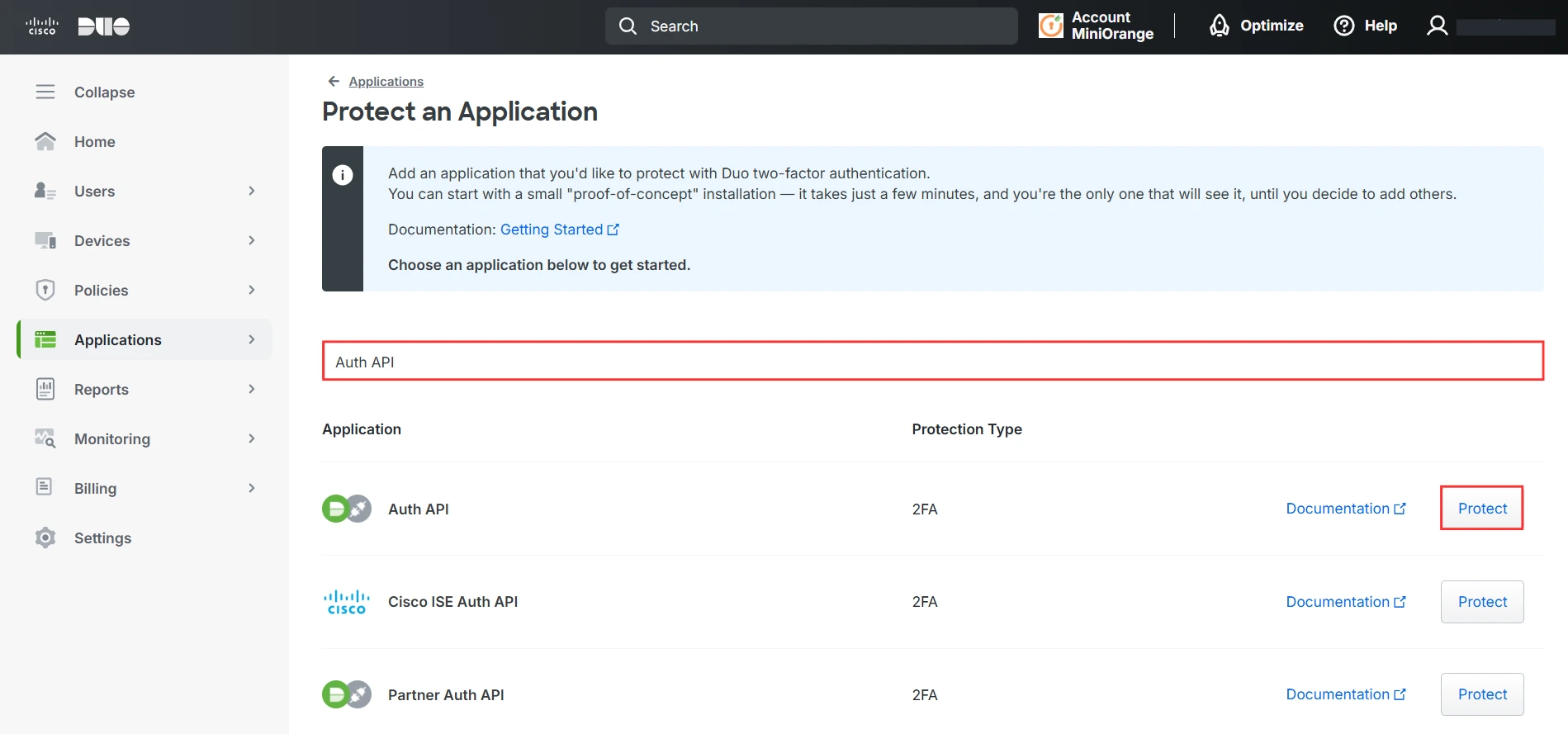Screen dimensions: 1568x734
Task: Click the Optimize header label
Action: (x=1272, y=26)
